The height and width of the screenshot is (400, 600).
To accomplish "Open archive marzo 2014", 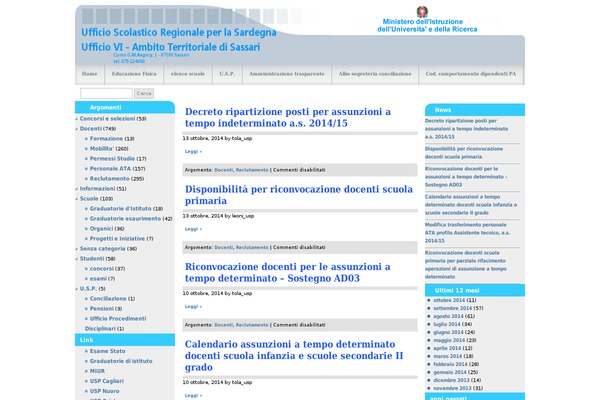I will (447, 356).
